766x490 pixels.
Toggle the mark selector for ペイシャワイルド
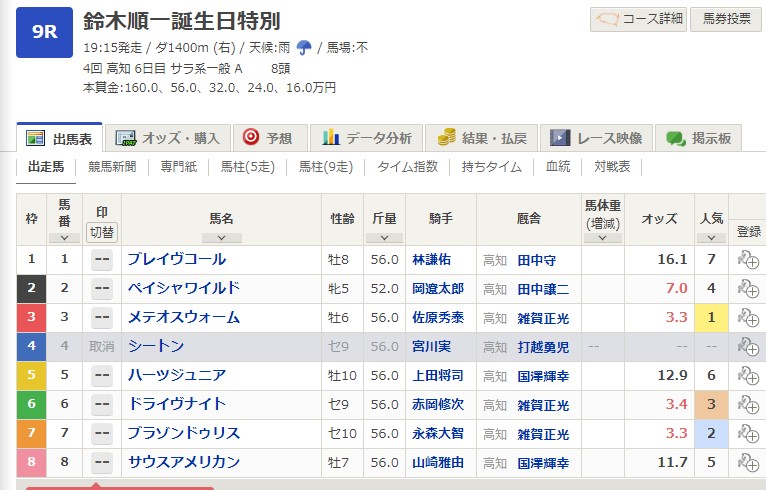[102, 288]
